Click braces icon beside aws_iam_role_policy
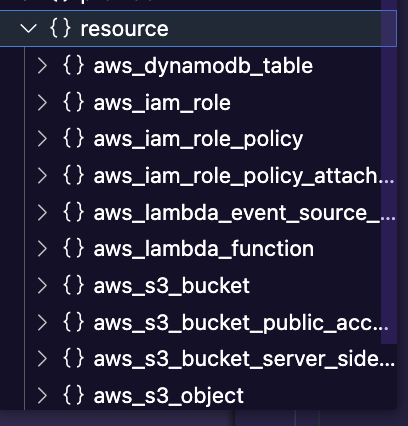Screen dimensions: 408x426 coord(73,138)
